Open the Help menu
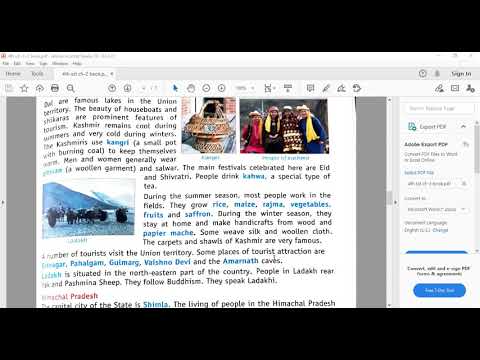This screenshot has width=480, height=360. [77, 63]
